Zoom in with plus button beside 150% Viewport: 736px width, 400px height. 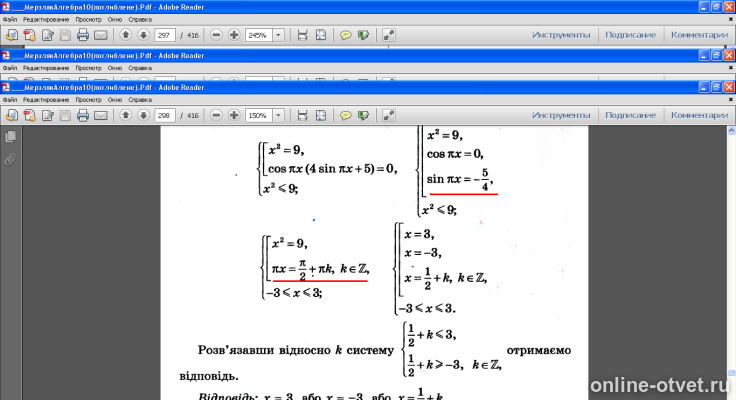234,115
